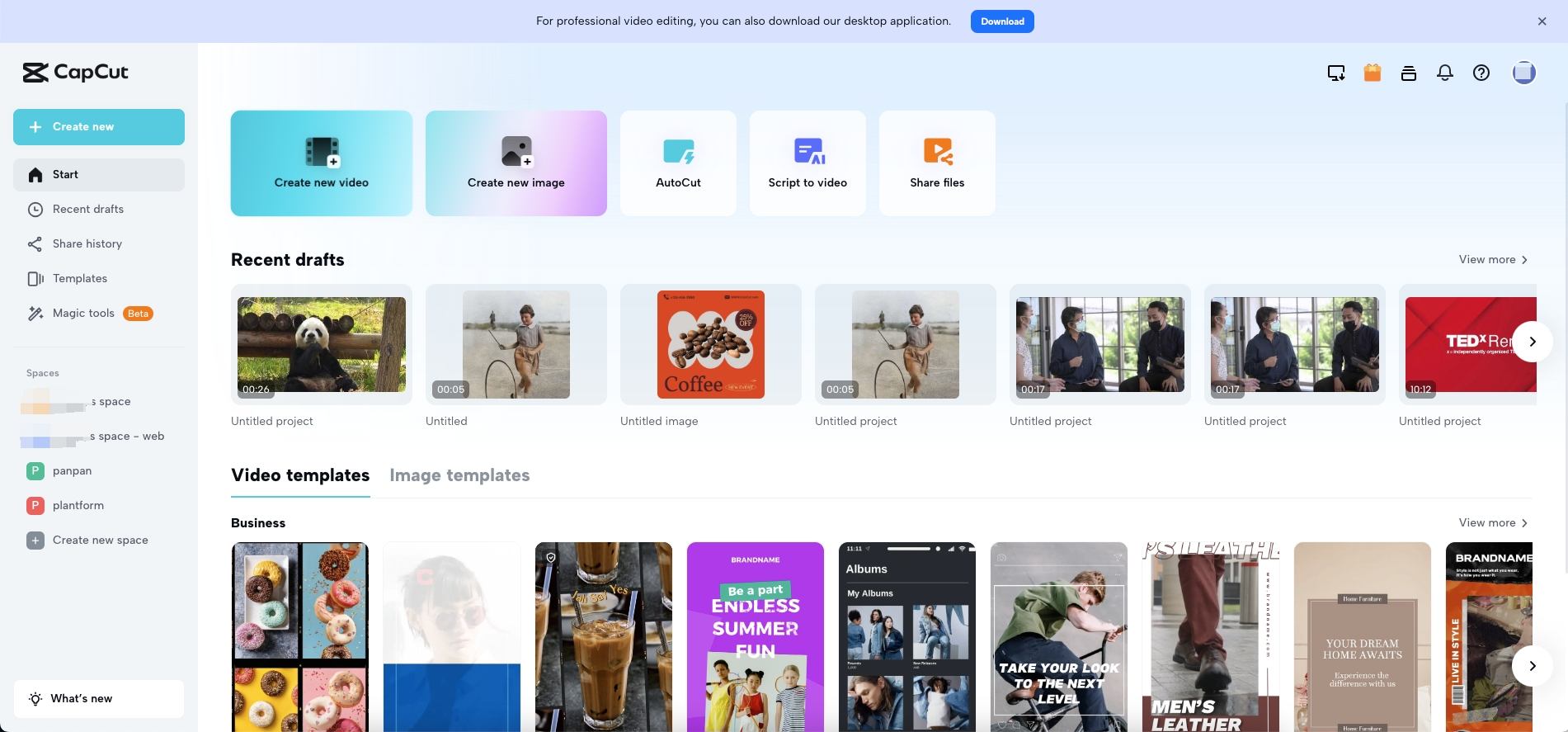Click the red P icon of plantform

tap(35, 506)
